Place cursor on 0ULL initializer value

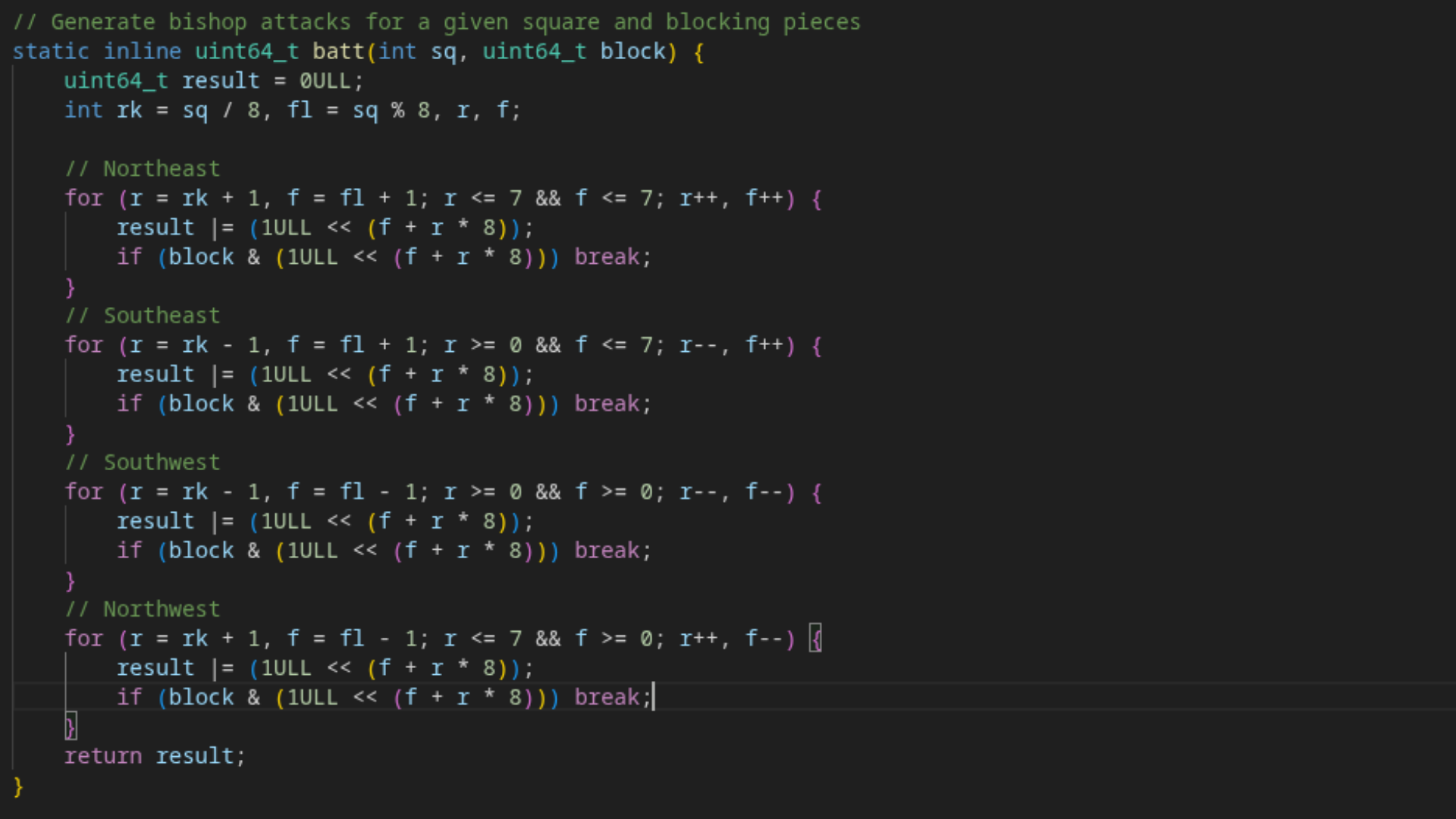pyautogui.click(x=325, y=81)
